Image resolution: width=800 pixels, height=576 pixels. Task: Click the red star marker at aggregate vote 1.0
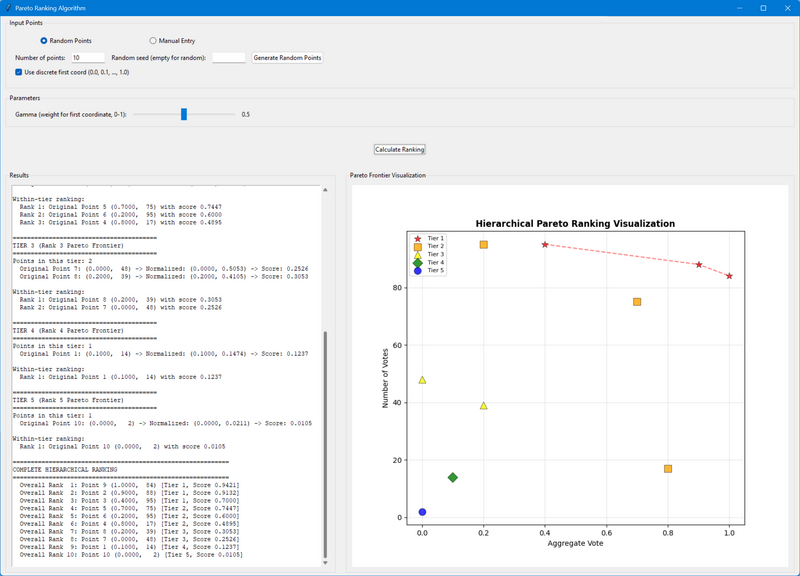pos(730,276)
